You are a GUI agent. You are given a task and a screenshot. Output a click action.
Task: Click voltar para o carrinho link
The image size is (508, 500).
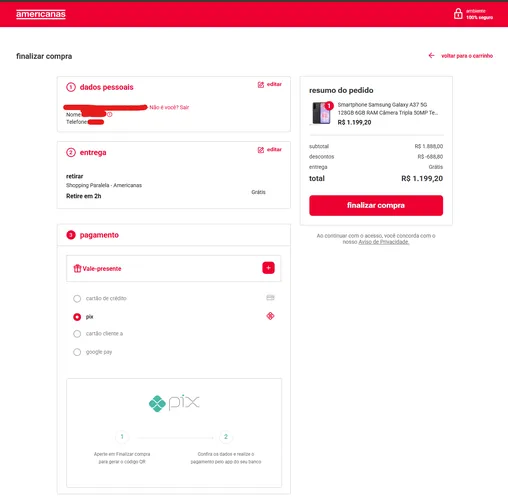467,56
